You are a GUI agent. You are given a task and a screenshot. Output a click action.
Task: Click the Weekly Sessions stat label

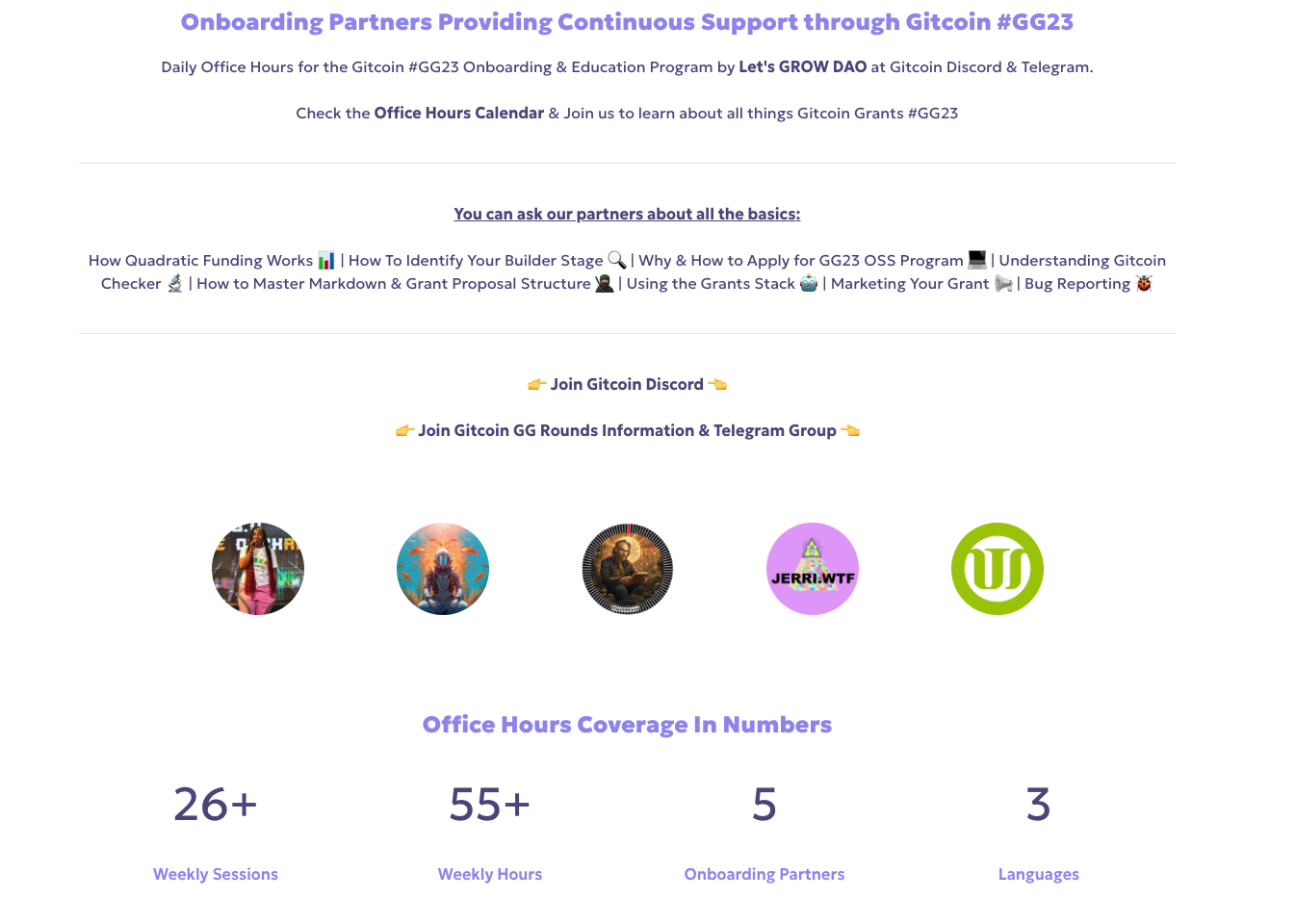coord(216,875)
